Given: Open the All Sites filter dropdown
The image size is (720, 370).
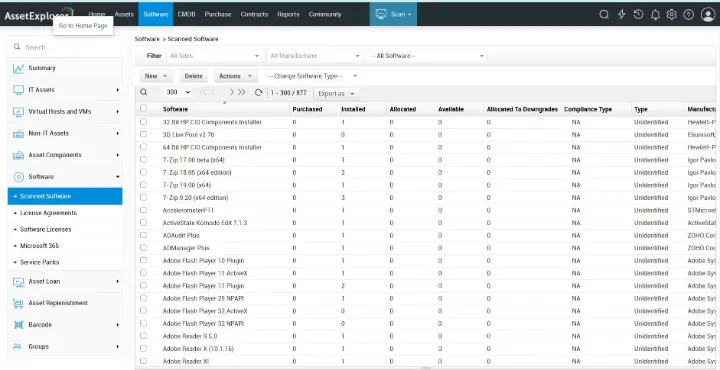Looking at the screenshot, I should (x=215, y=56).
